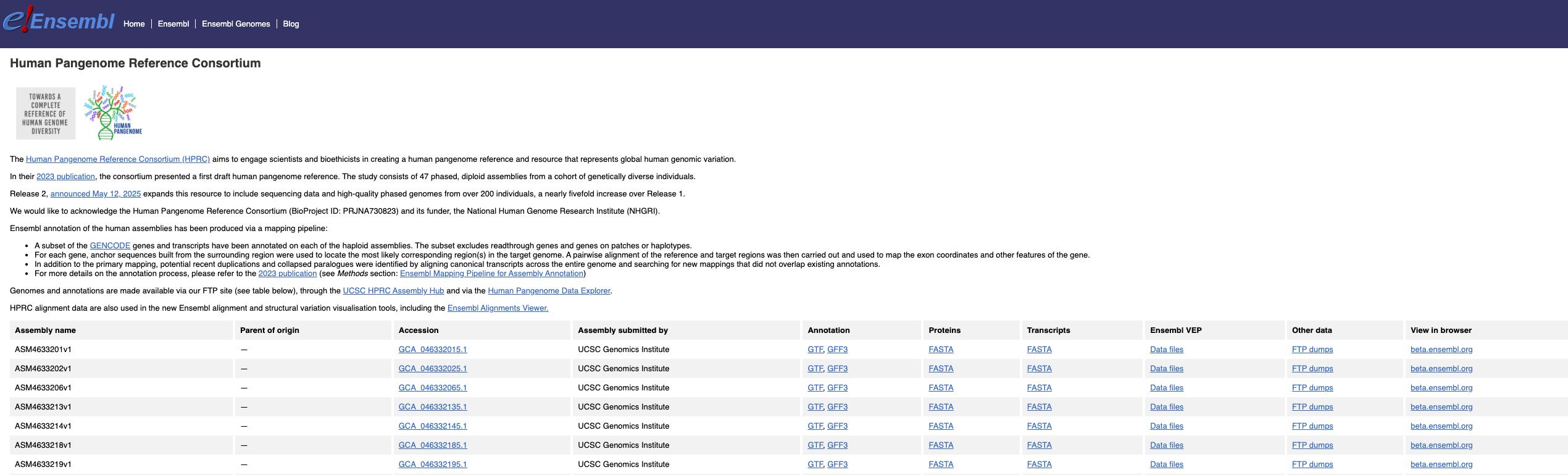The image size is (1568, 475).
Task: Open the GENCODE link
Action: point(110,246)
